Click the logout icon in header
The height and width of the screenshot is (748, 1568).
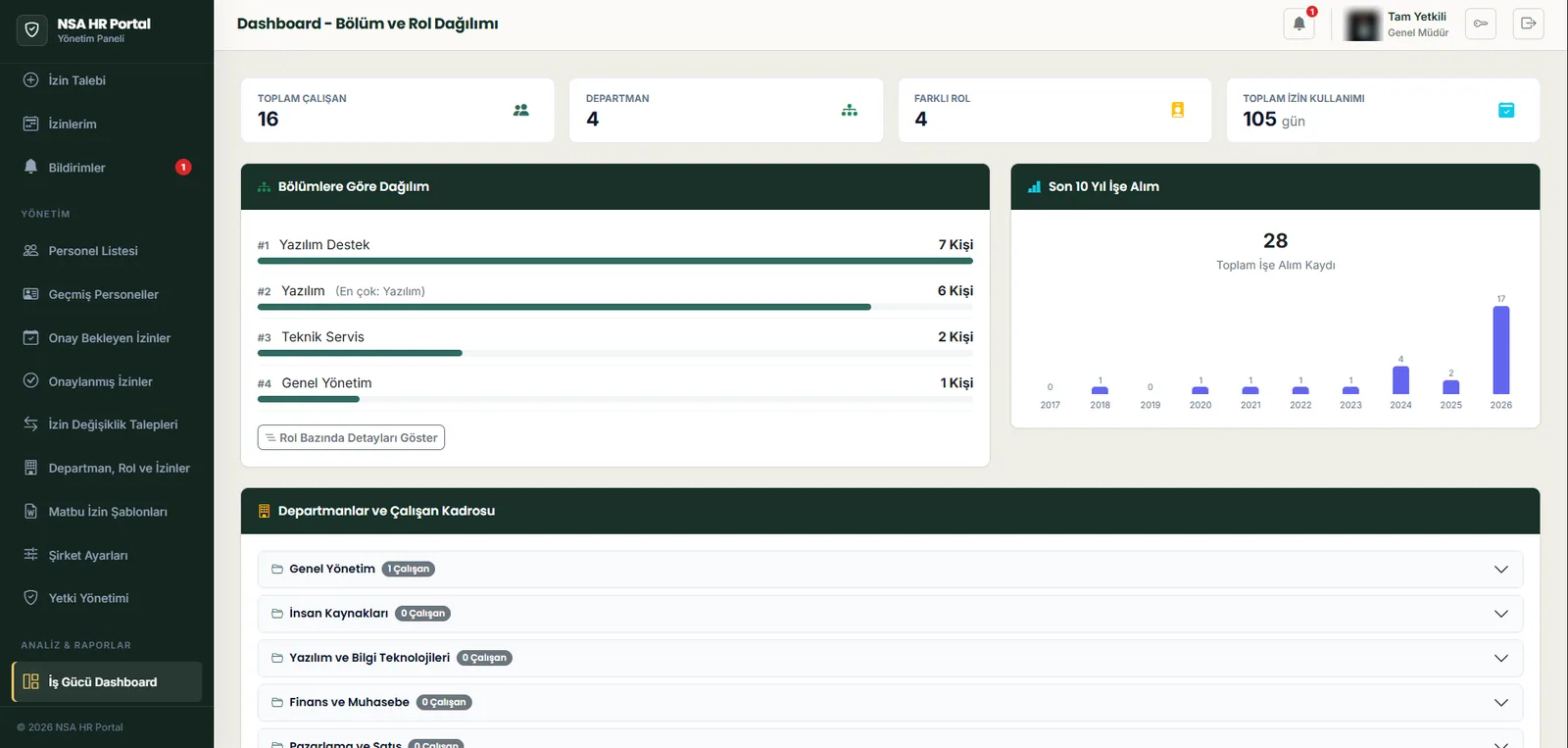tap(1528, 24)
